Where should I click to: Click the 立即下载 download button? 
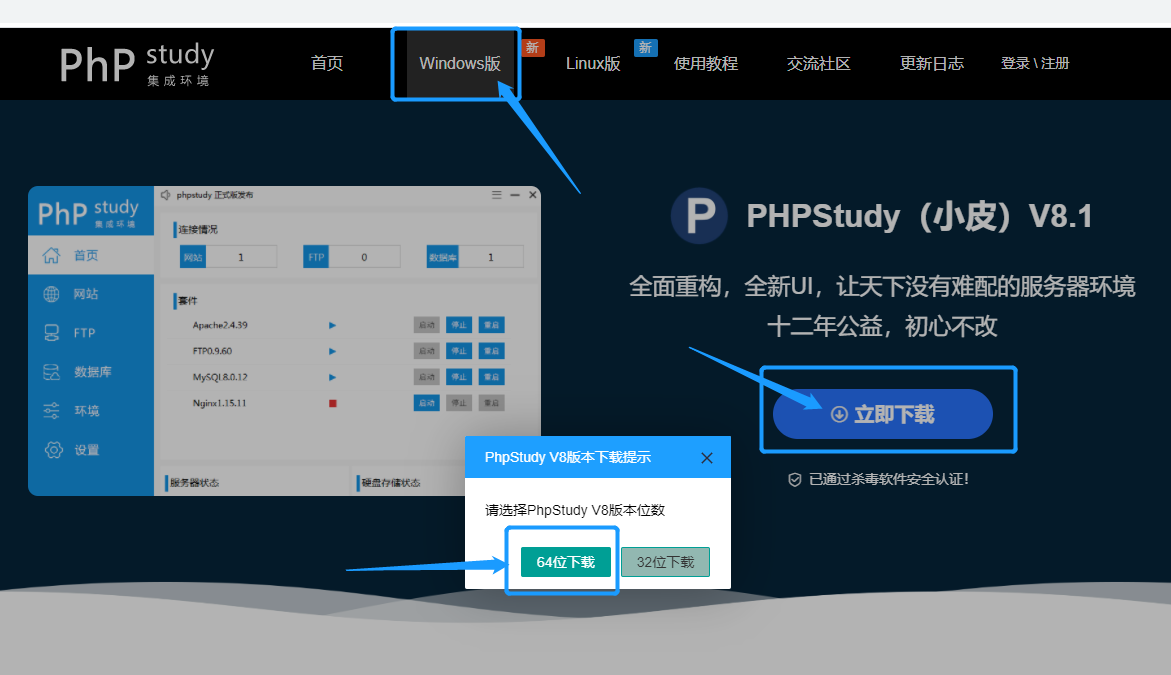click(x=884, y=413)
